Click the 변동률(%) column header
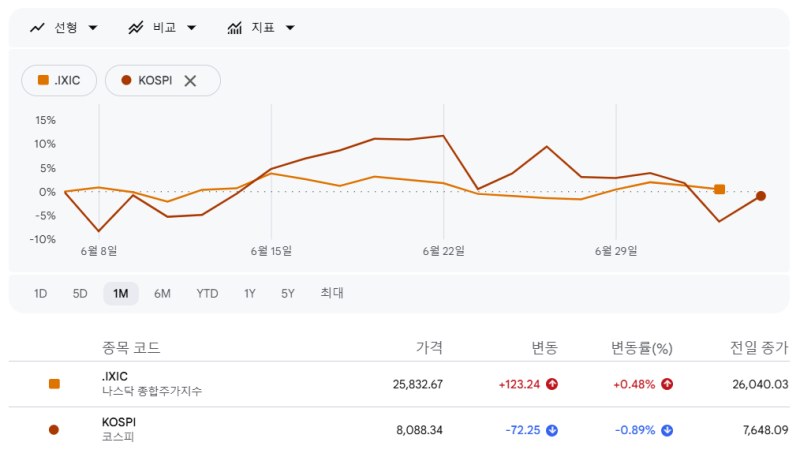 [642, 348]
